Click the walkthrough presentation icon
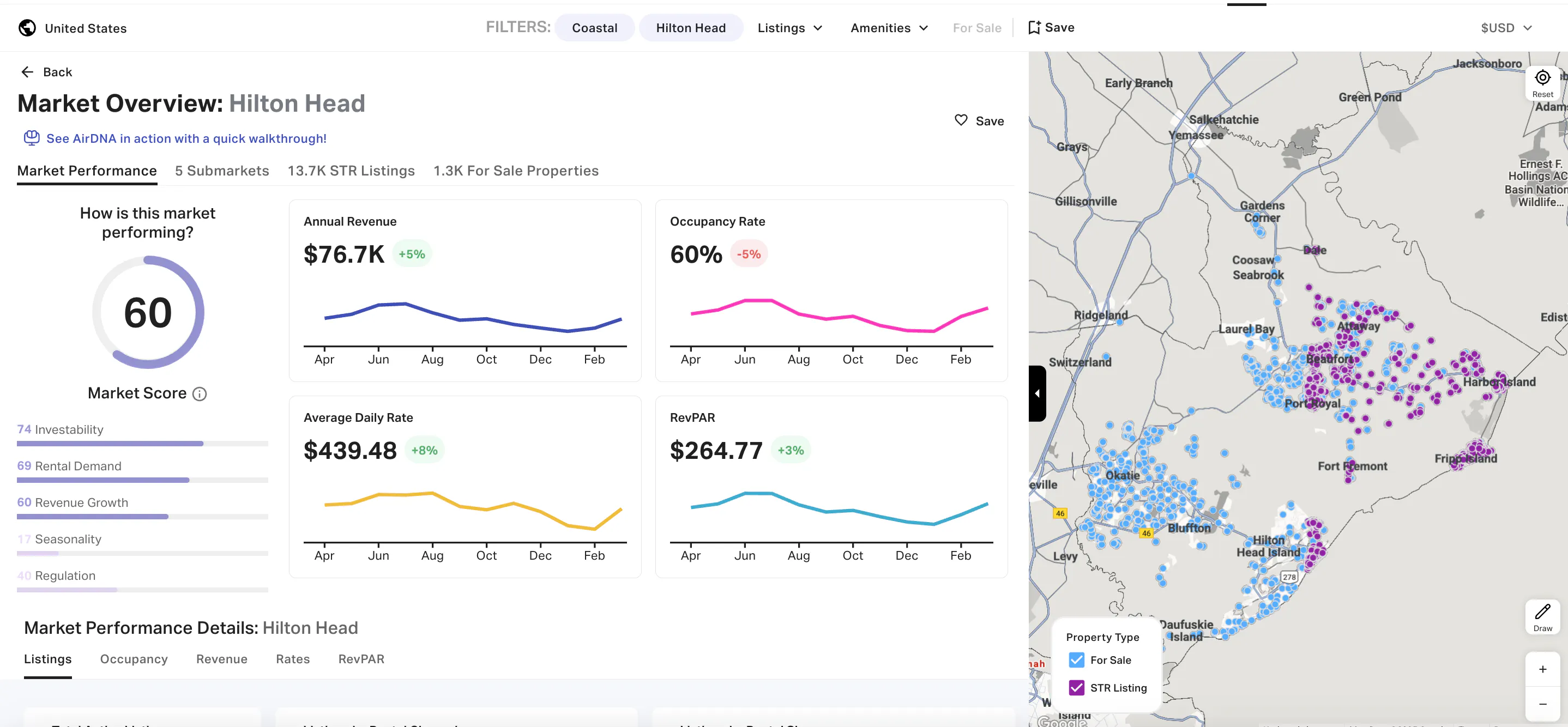 [32, 138]
